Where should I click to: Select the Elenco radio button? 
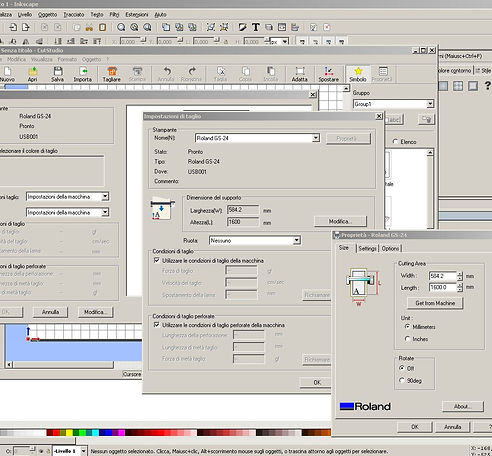click(395, 141)
